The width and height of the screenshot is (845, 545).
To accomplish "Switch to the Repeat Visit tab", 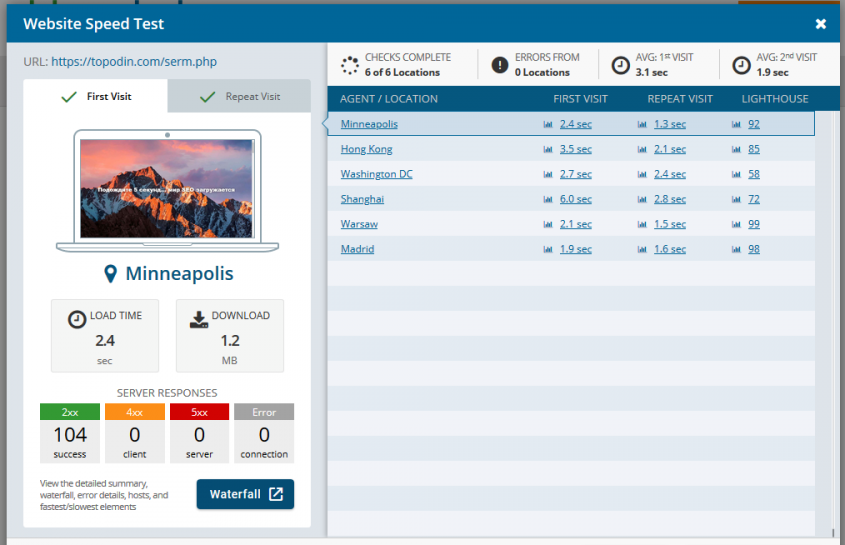I will coord(239,97).
